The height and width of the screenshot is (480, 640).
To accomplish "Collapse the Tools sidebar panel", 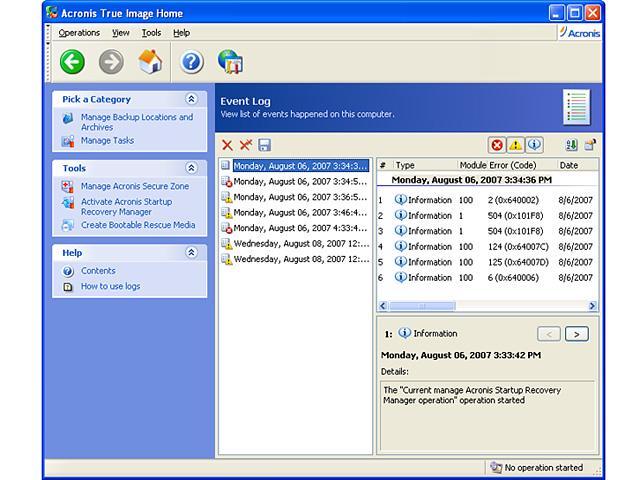I will point(191,168).
